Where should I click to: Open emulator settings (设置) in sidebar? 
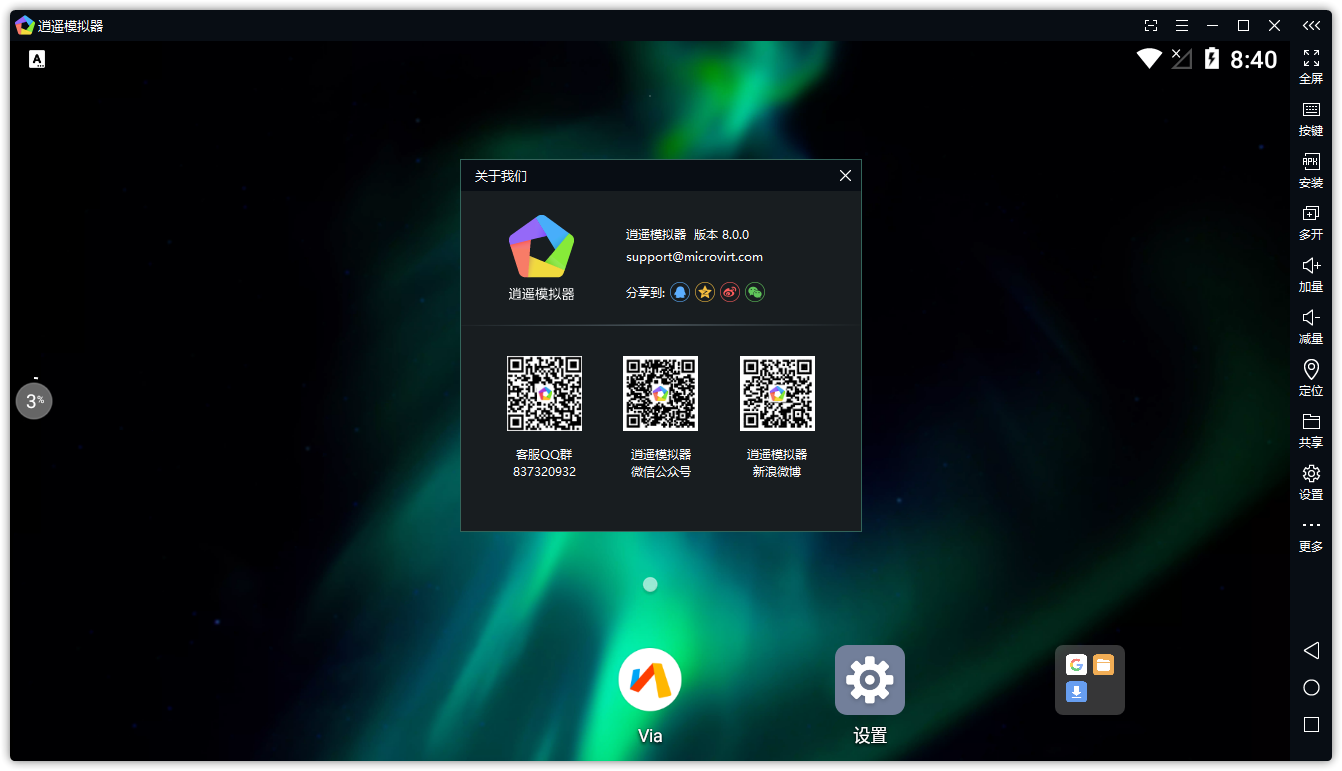tap(1311, 482)
